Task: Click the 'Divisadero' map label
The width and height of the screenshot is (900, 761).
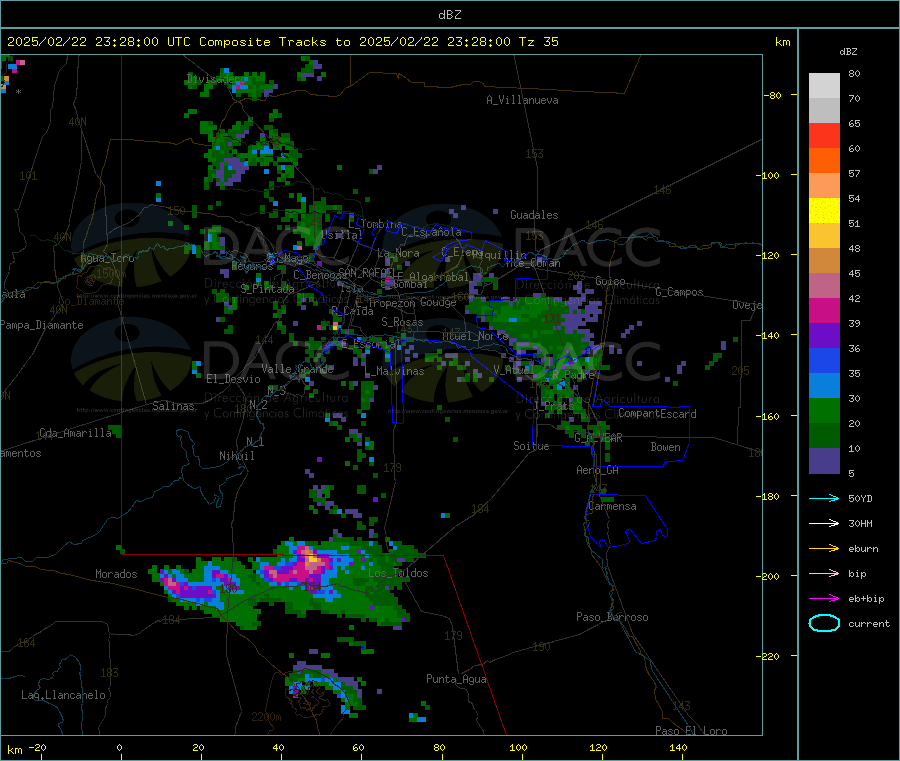Action: (215, 79)
